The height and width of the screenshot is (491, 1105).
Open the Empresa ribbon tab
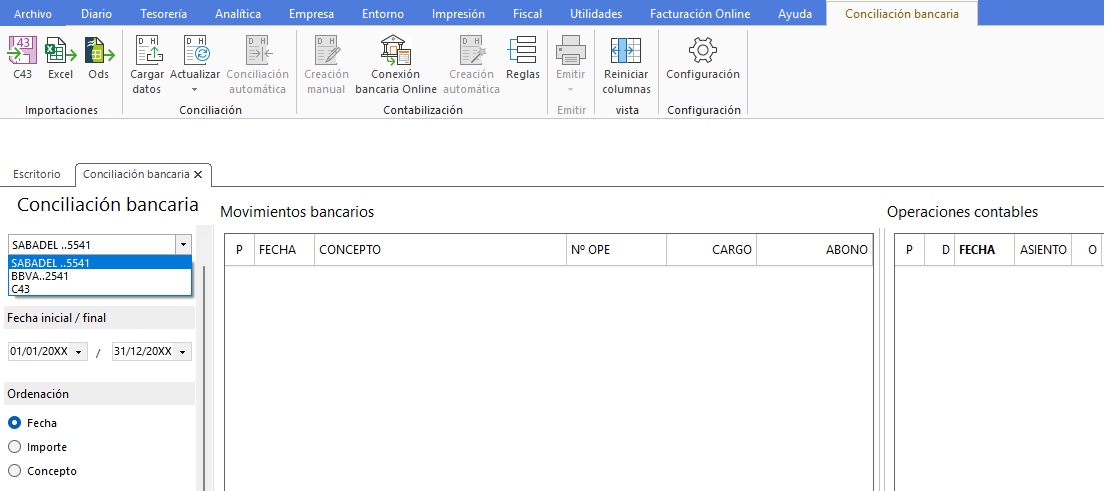click(311, 14)
